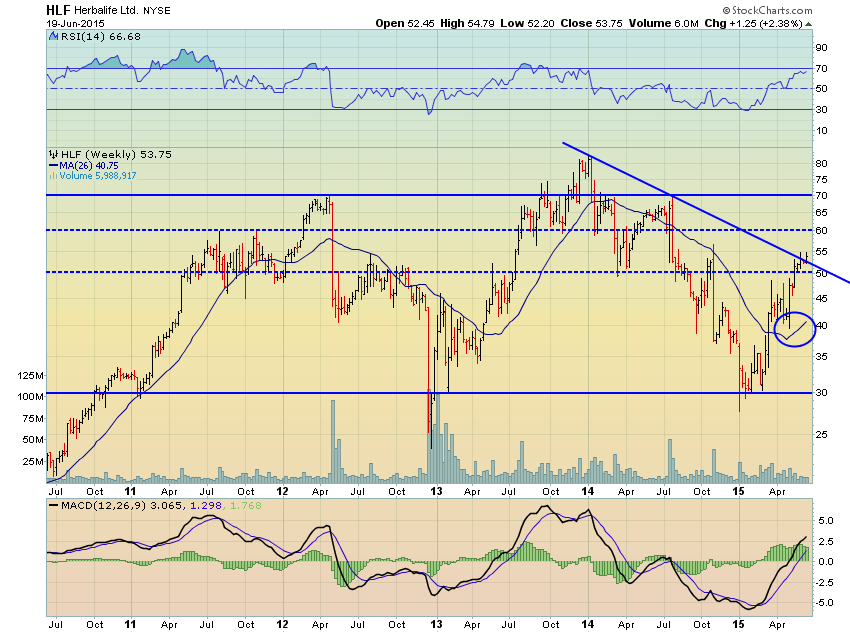Click the -5.0 label on MACD axis
Screen dimensions: 850x633
coord(824,603)
